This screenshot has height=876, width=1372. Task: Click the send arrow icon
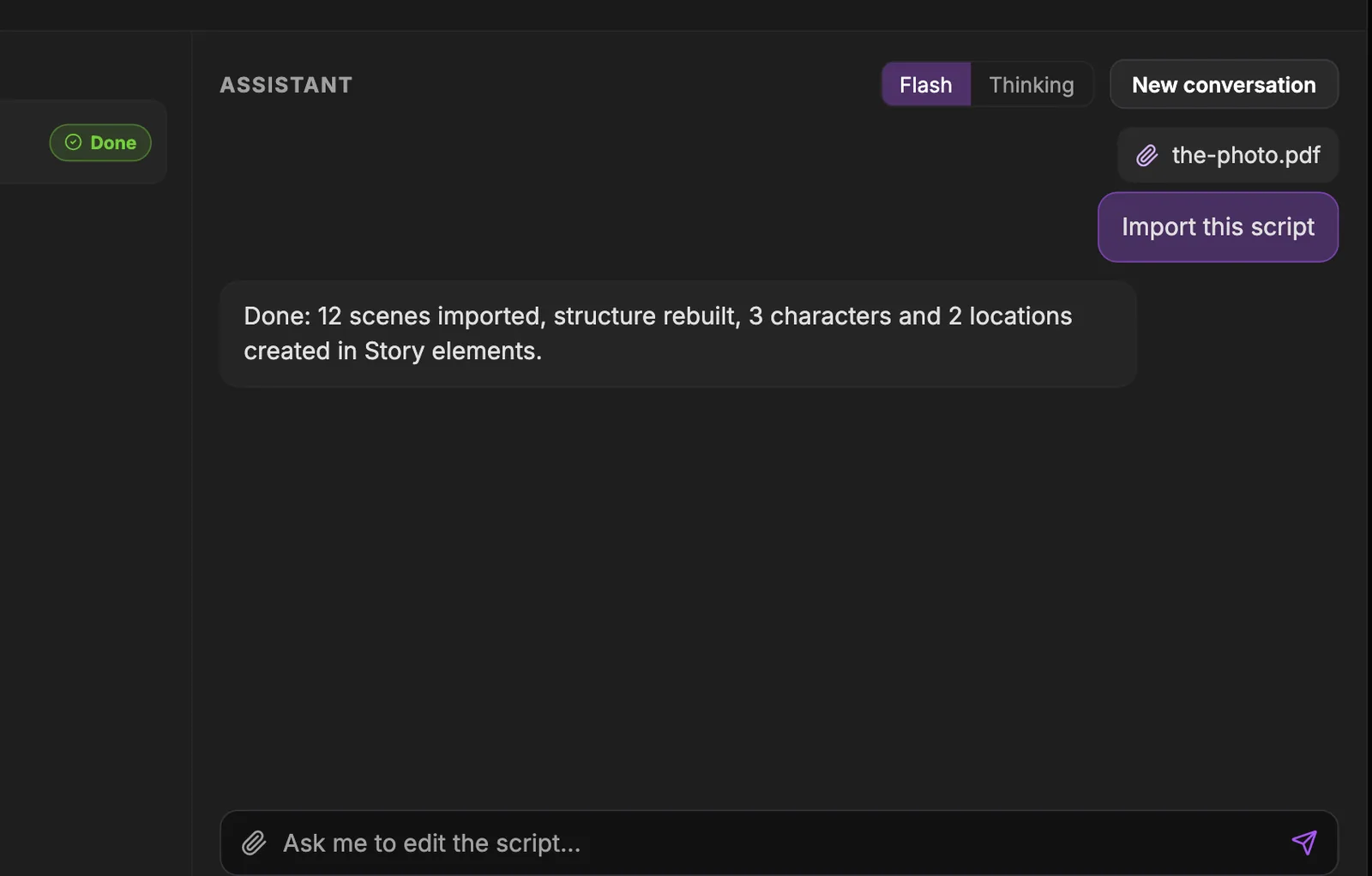coord(1303,843)
